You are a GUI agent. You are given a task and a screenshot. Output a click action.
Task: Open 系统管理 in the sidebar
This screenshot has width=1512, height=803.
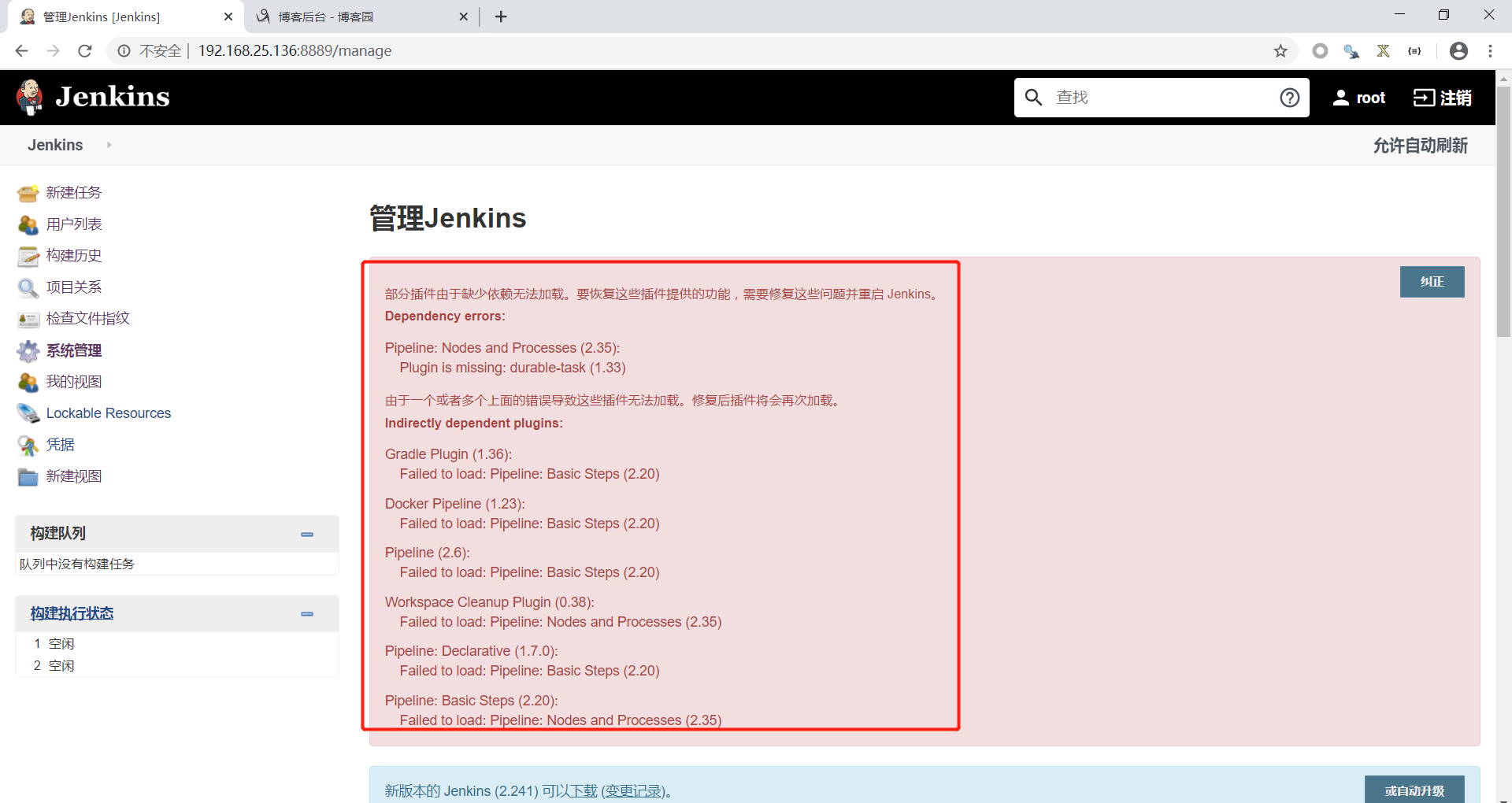74,350
